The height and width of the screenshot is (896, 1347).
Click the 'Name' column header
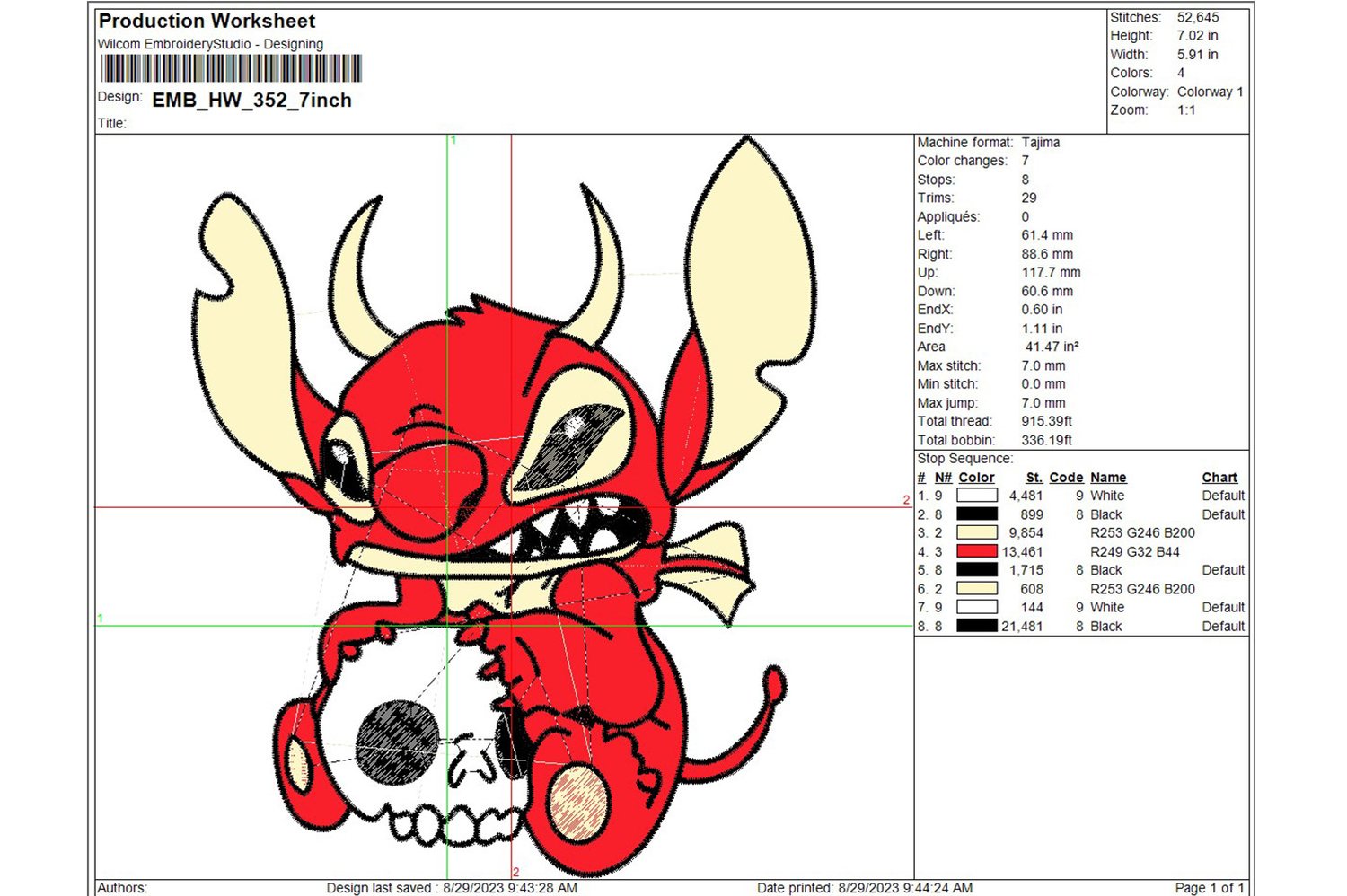coord(1108,478)
